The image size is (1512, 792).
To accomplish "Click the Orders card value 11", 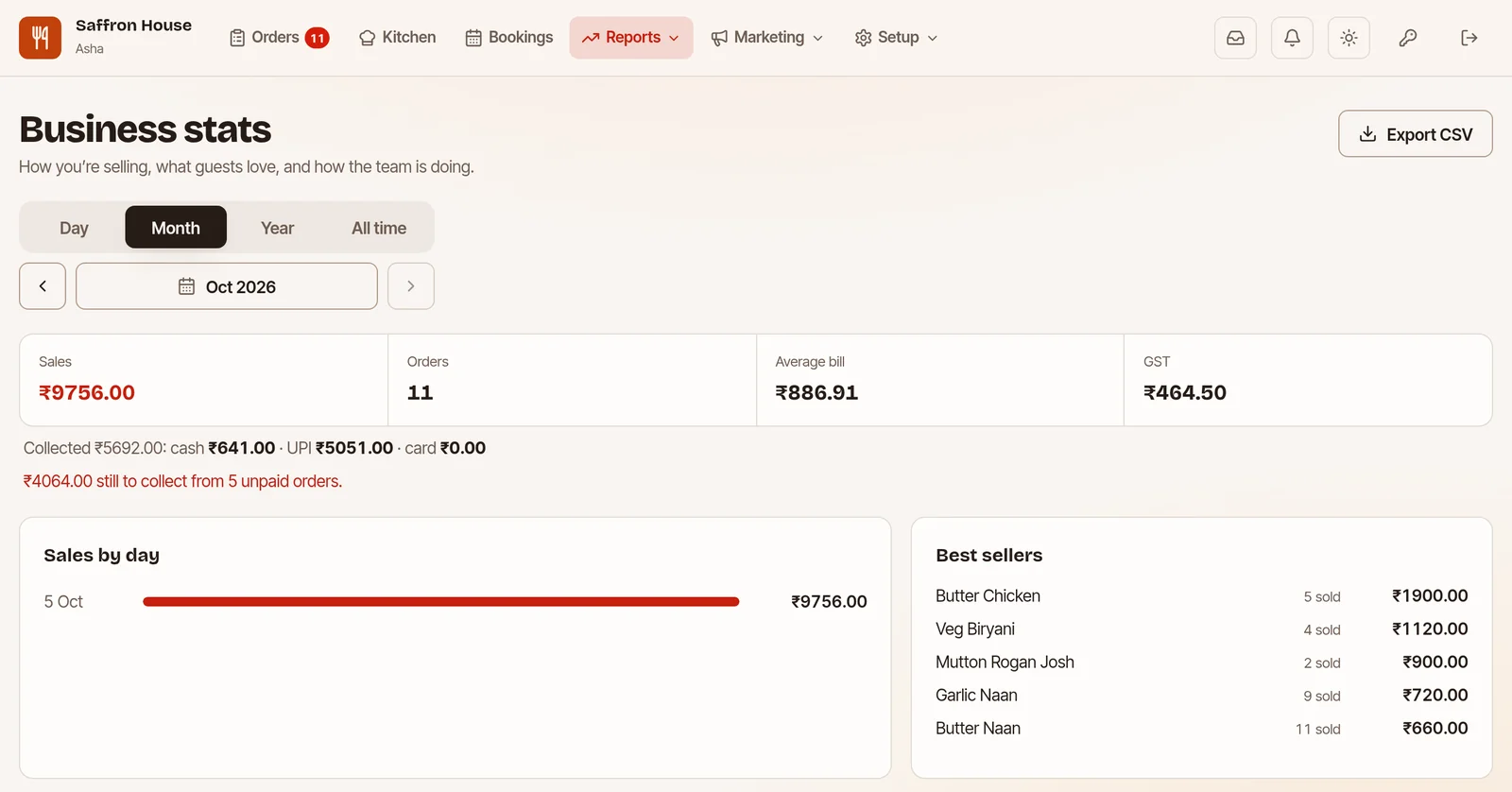I will pyautogui.click(x=421, y=393).
